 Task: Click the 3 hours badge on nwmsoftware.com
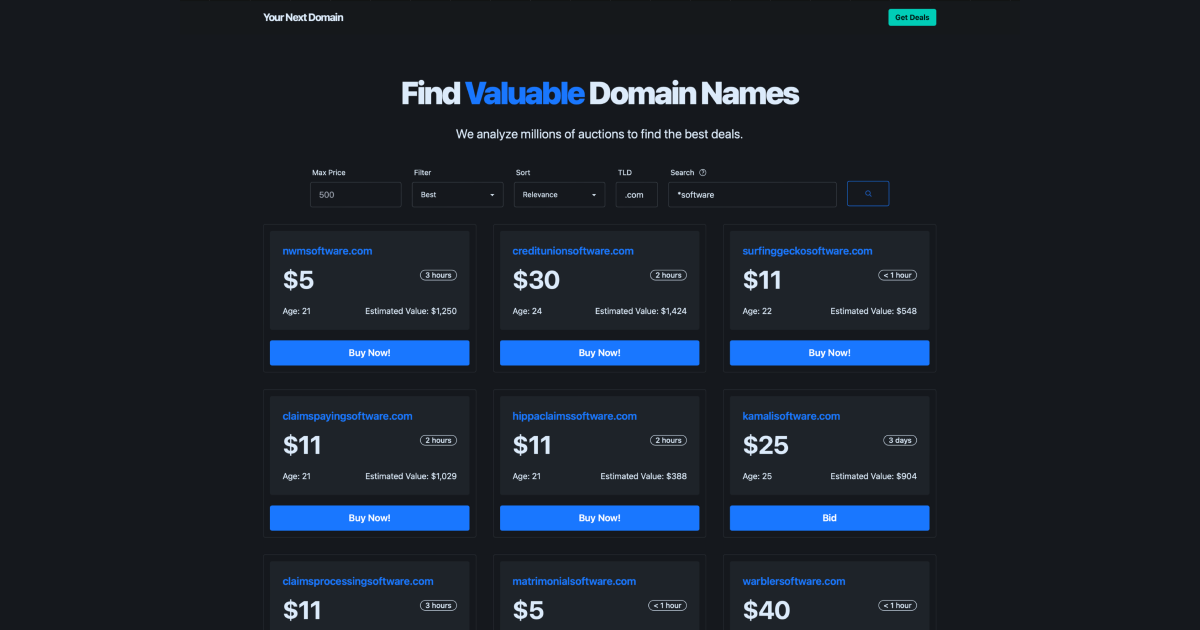click(438, 275)
